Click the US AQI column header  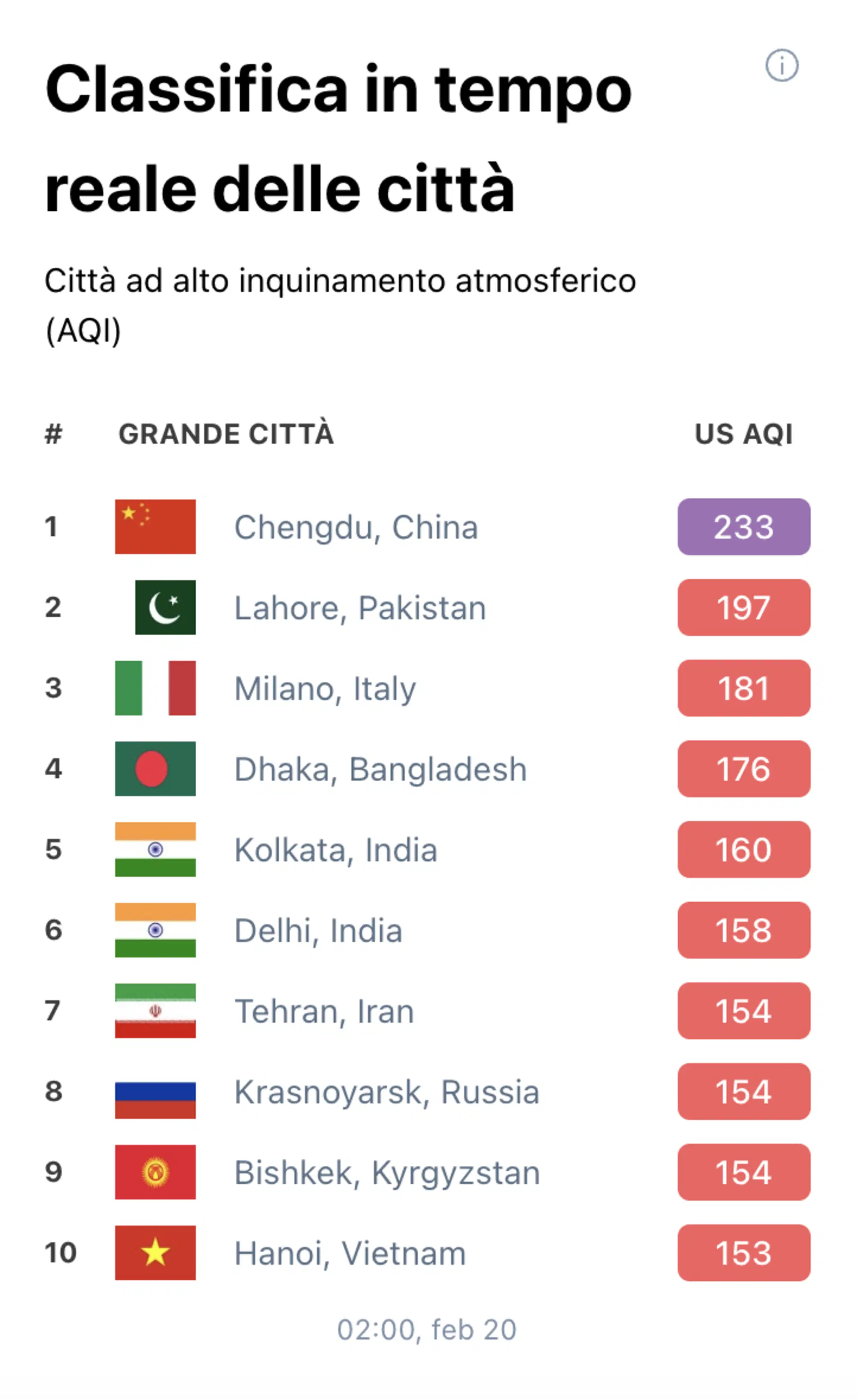click(743, 434)
